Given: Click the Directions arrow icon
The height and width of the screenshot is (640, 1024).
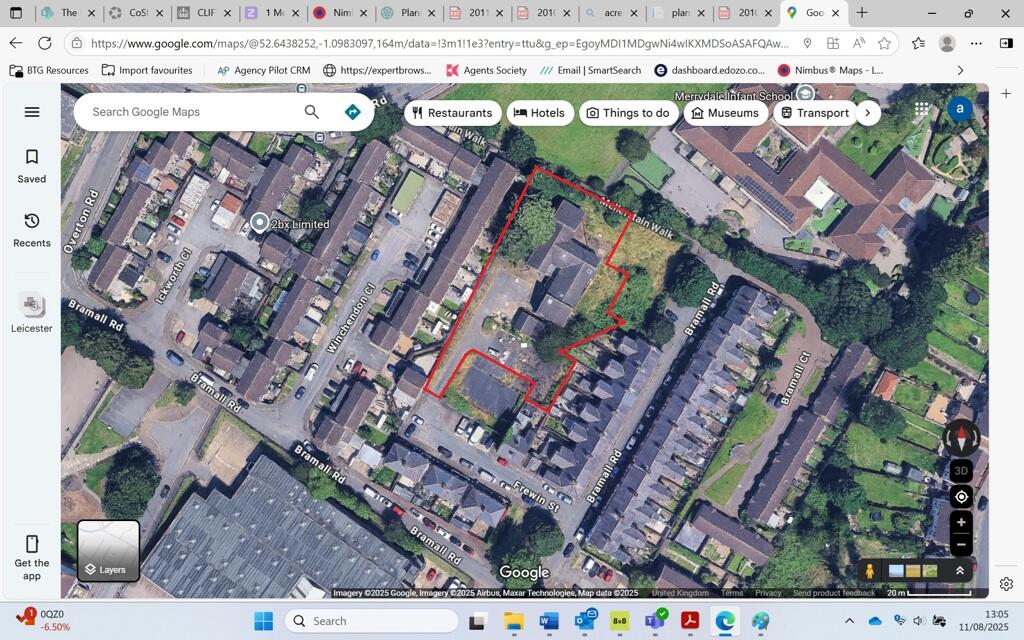Looking at the screenshot, I should coord(352,112).
